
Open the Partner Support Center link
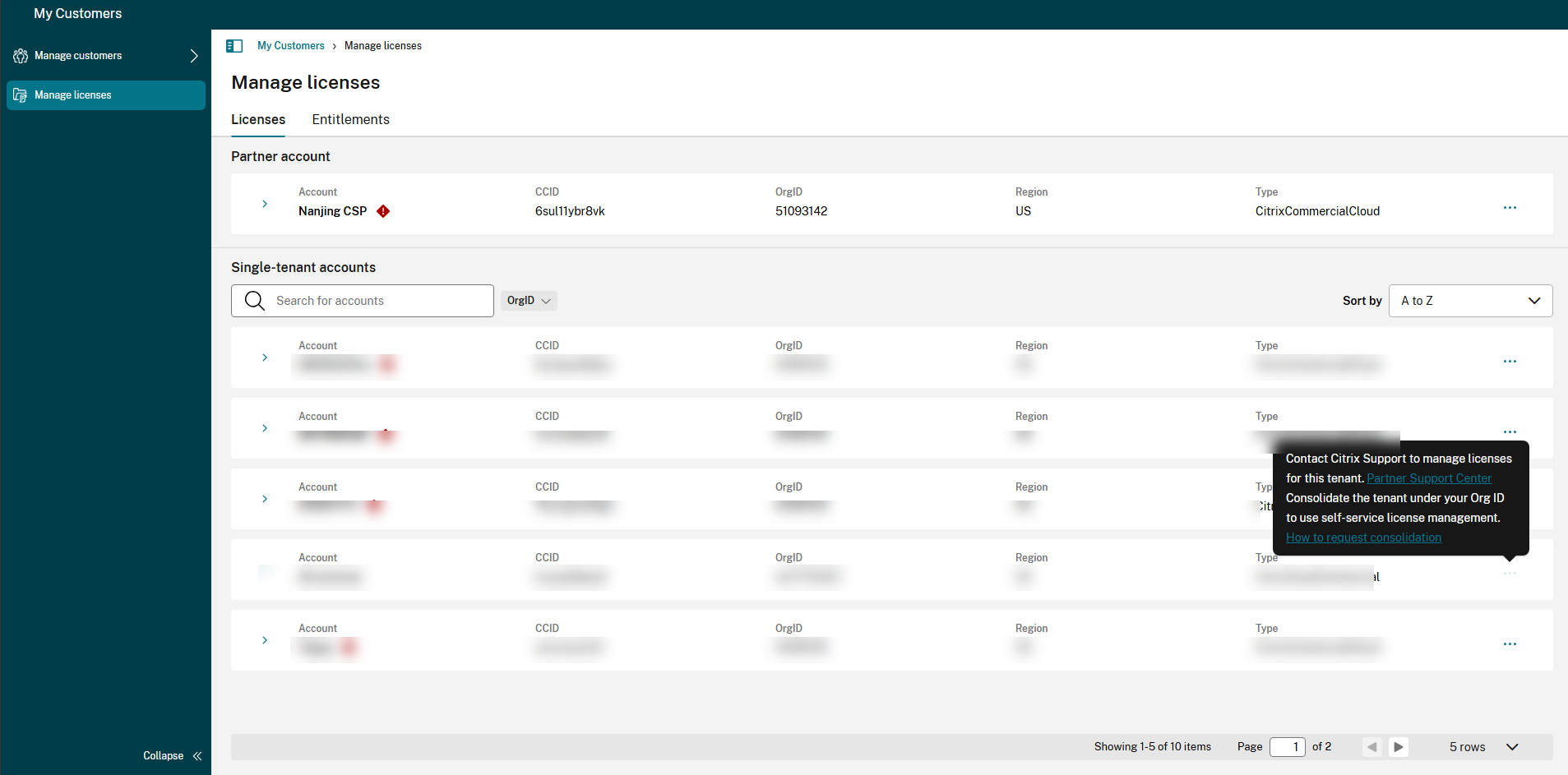pyautogui.click(x=1428, y=477)
